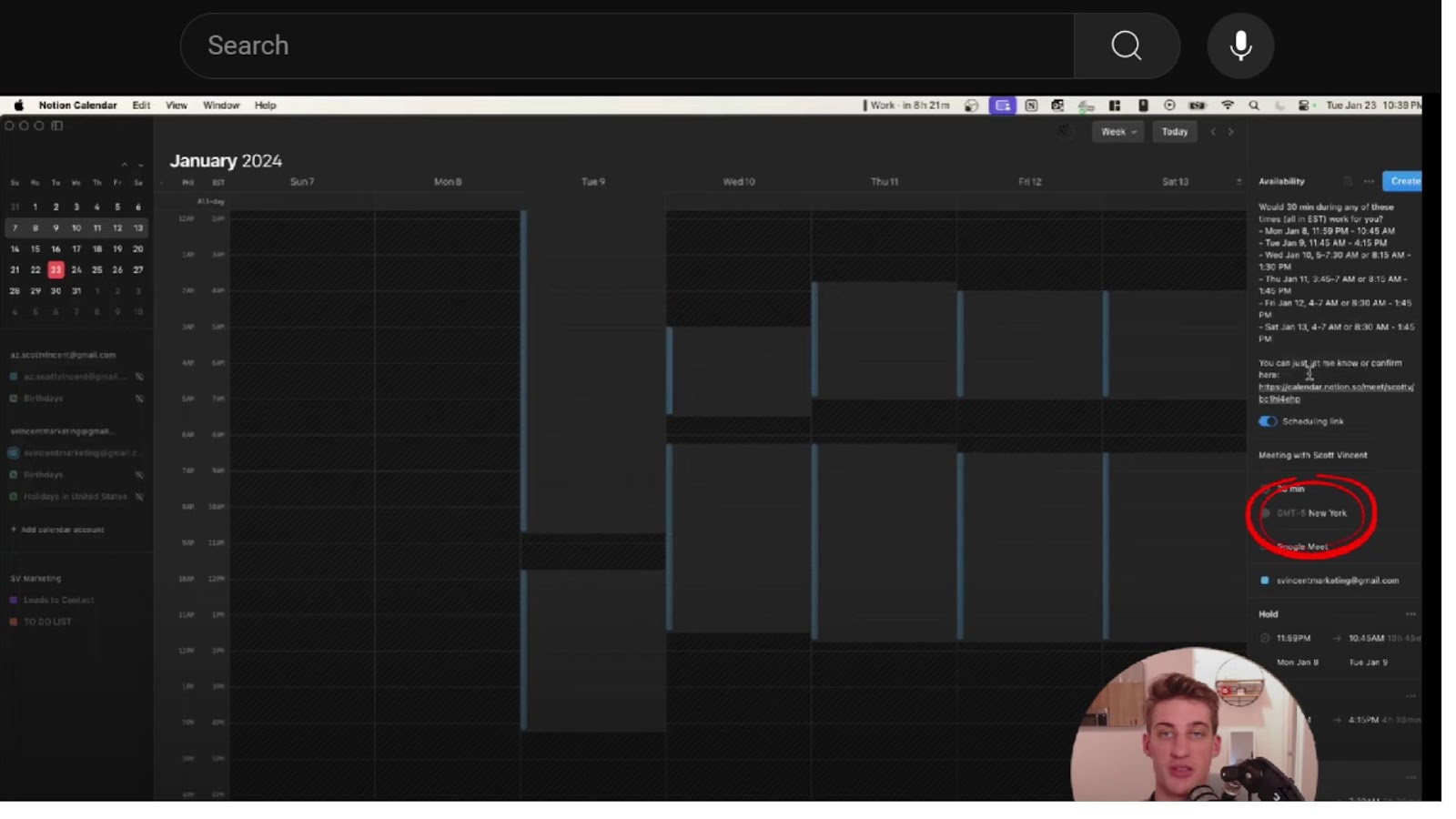This screenshot has height=819, width=1456.
Task: Click the Notion menu bar icon
Action: [1031, 106]
